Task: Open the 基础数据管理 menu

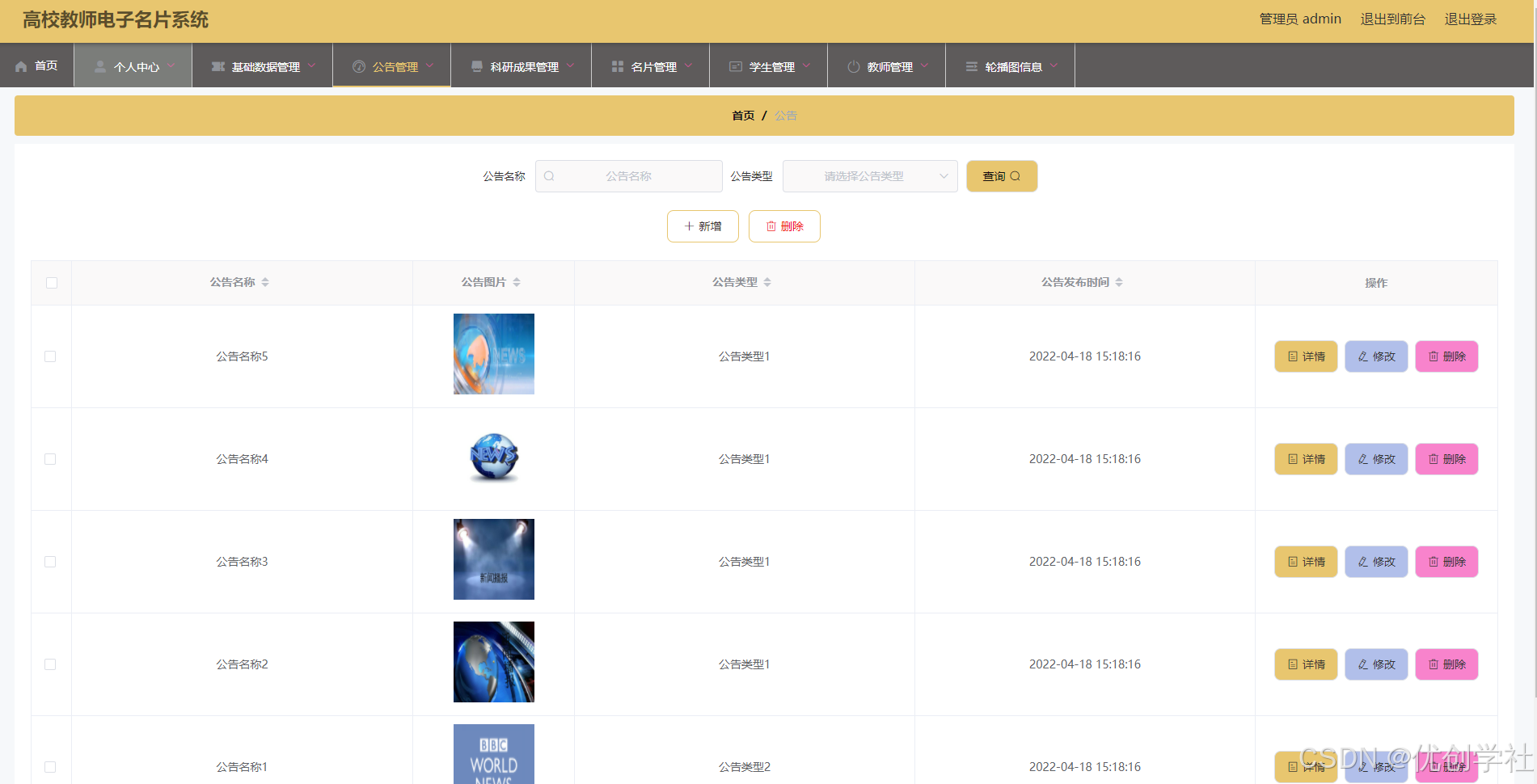Action: 263,65
